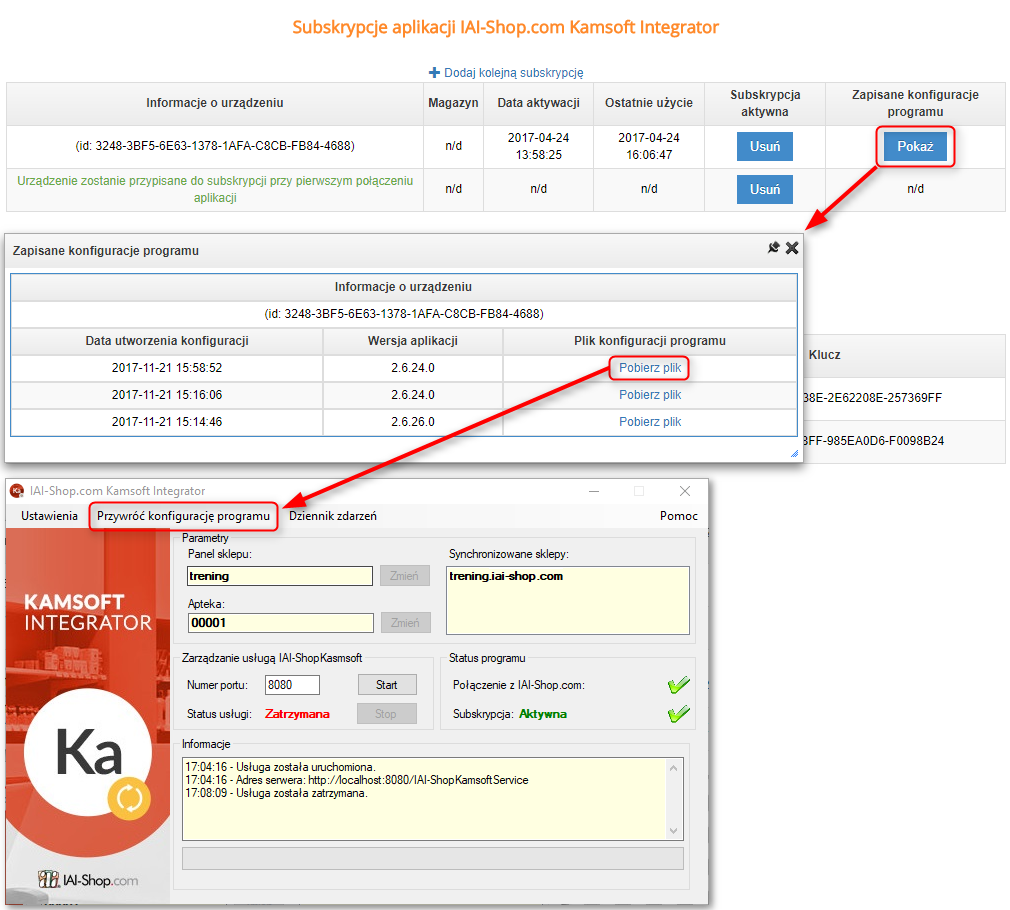Click the greyed-out Stop service button
Screen dimensions: 1010x910
pos(386,714)
